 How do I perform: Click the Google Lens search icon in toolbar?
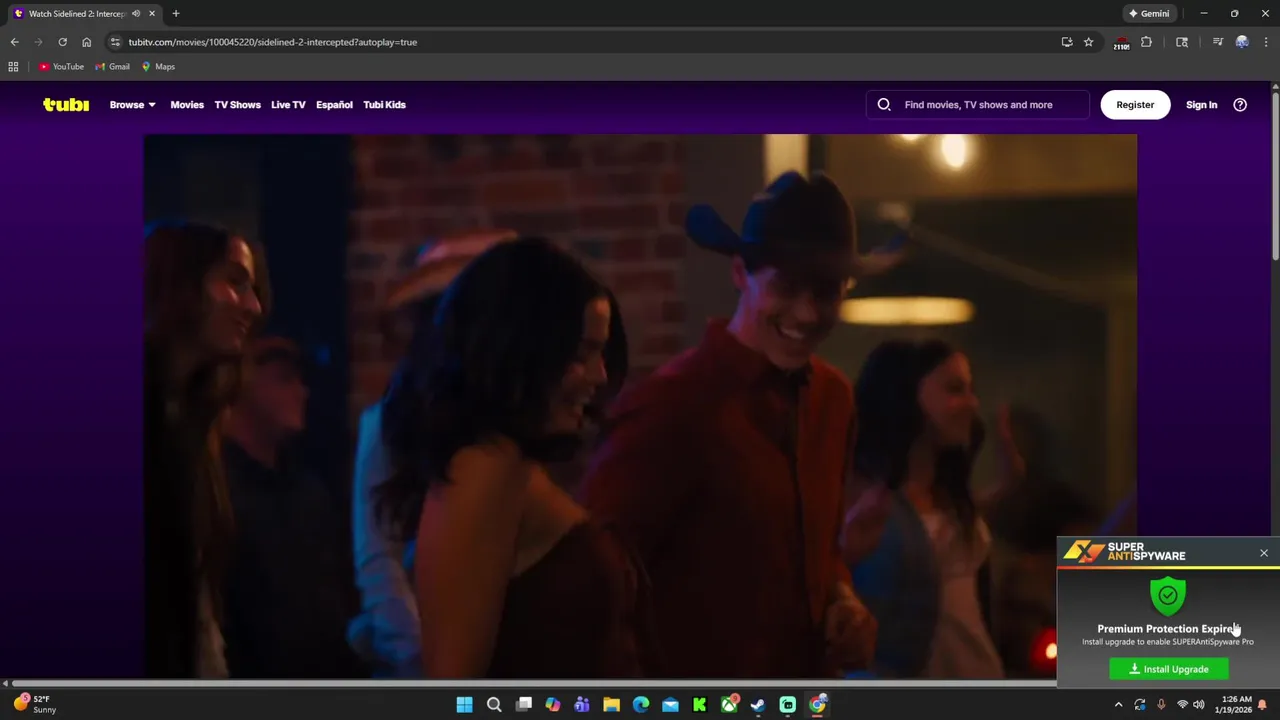1182,42
